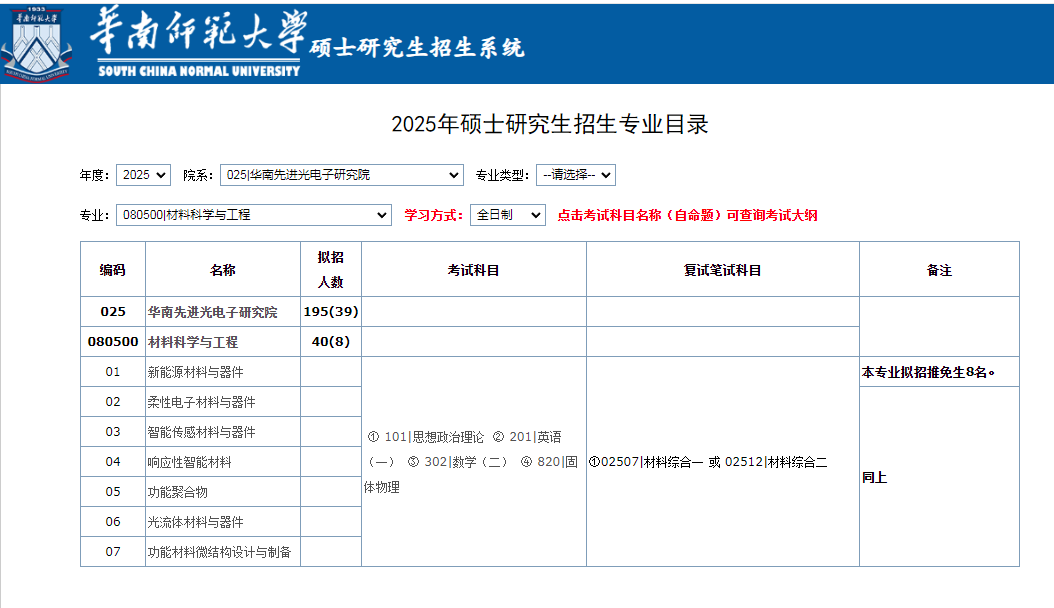This screenshot has height=608, width=1054.
Task: Click the code cell 080500
Action: (x=113, y=341)
